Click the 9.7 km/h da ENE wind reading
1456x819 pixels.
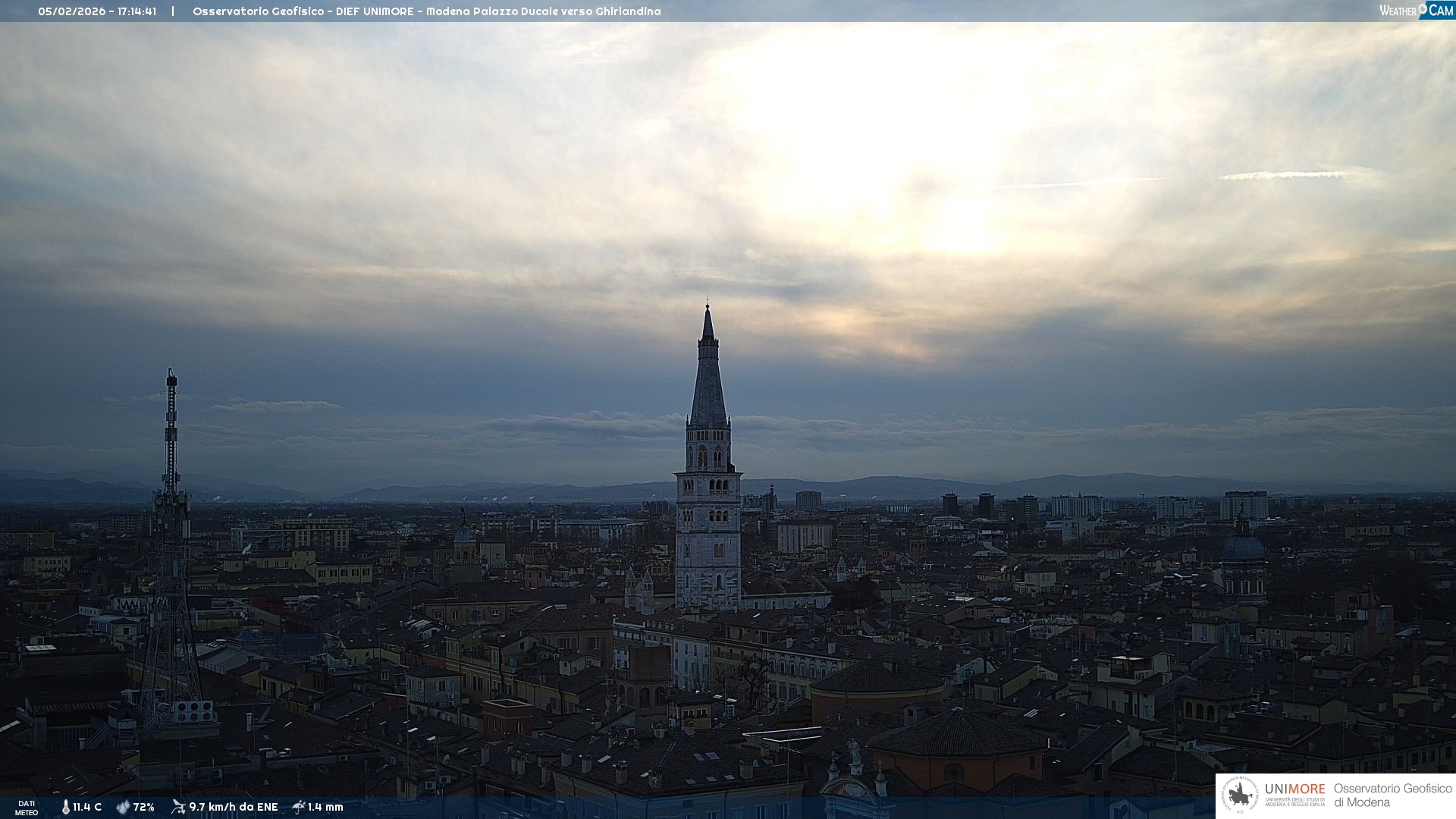click(x=234, y=807)
